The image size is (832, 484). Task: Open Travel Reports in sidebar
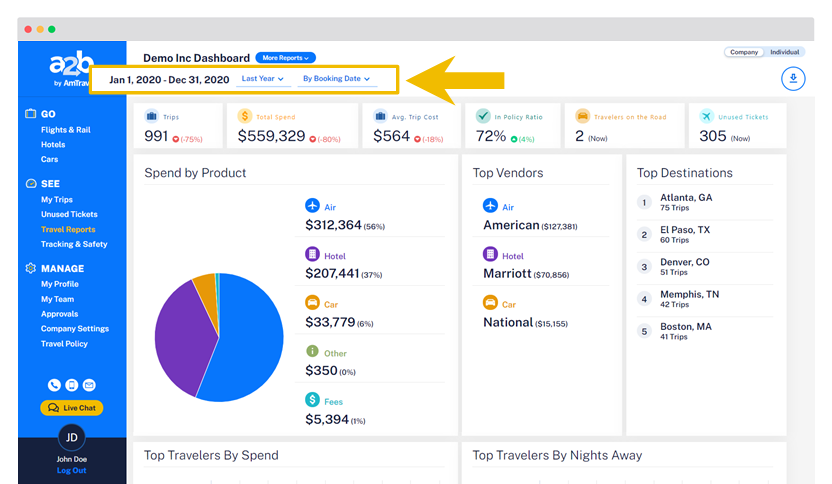click(68, 229)
